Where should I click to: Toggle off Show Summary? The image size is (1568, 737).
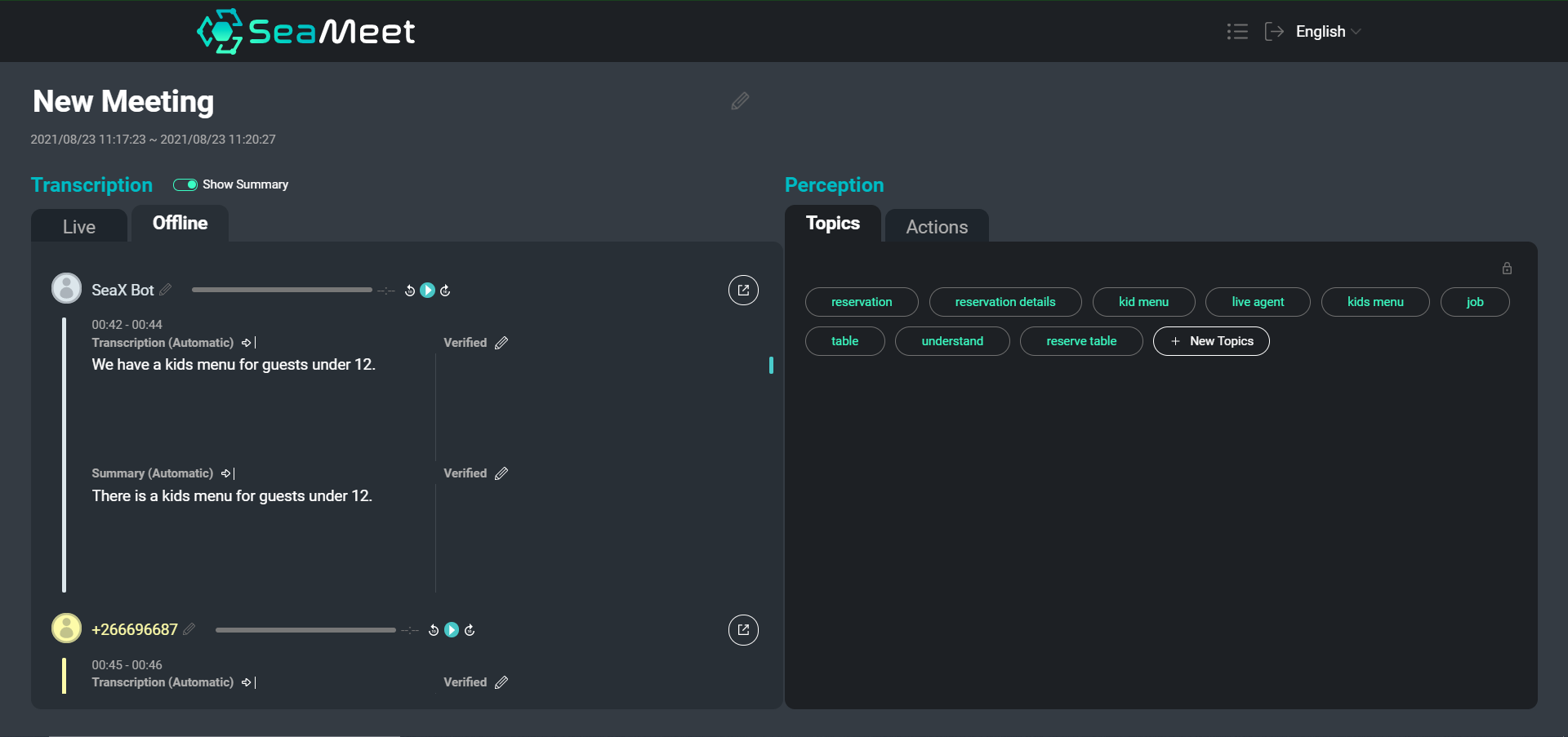tap(184, 184)
